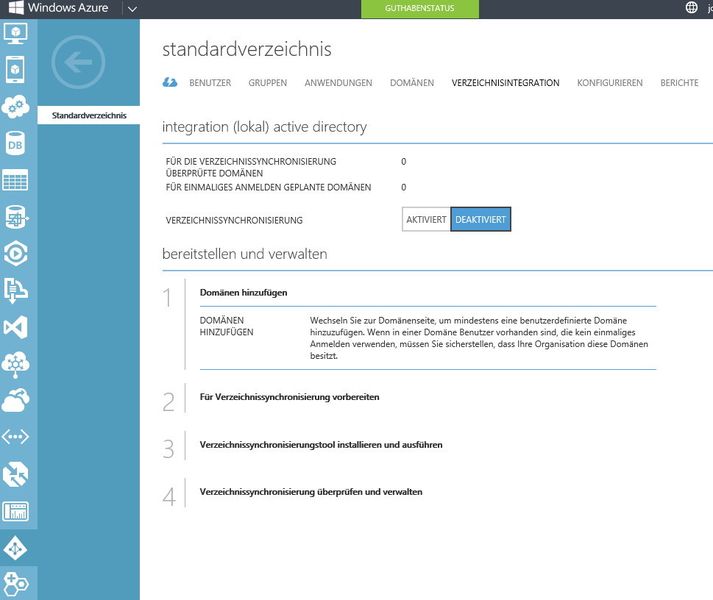Open the Mobile Services sidebar icon
The width and height of the screenshot is (713, 600).
coord(15,70)
